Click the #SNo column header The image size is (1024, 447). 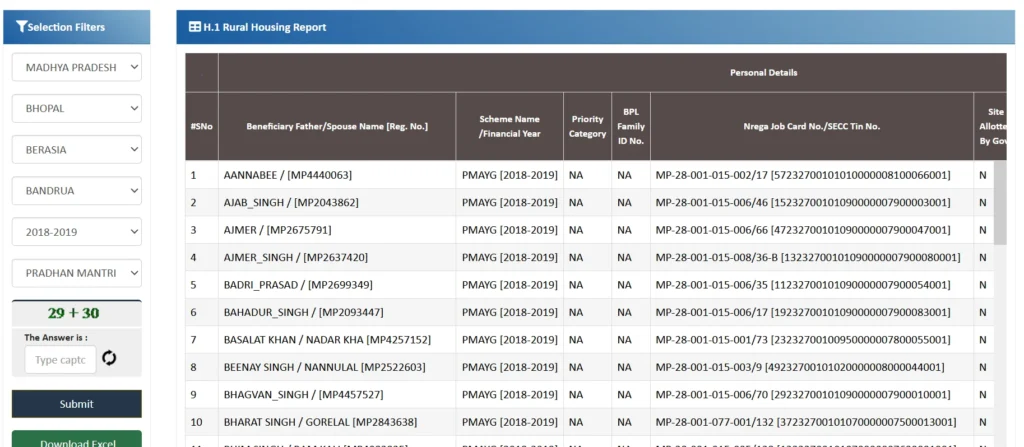[x=201, y=127]
